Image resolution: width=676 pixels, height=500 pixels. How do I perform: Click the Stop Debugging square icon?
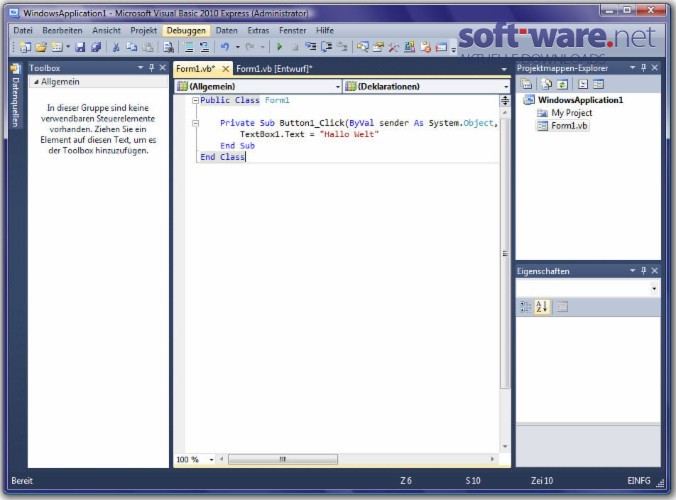[295, 47]
